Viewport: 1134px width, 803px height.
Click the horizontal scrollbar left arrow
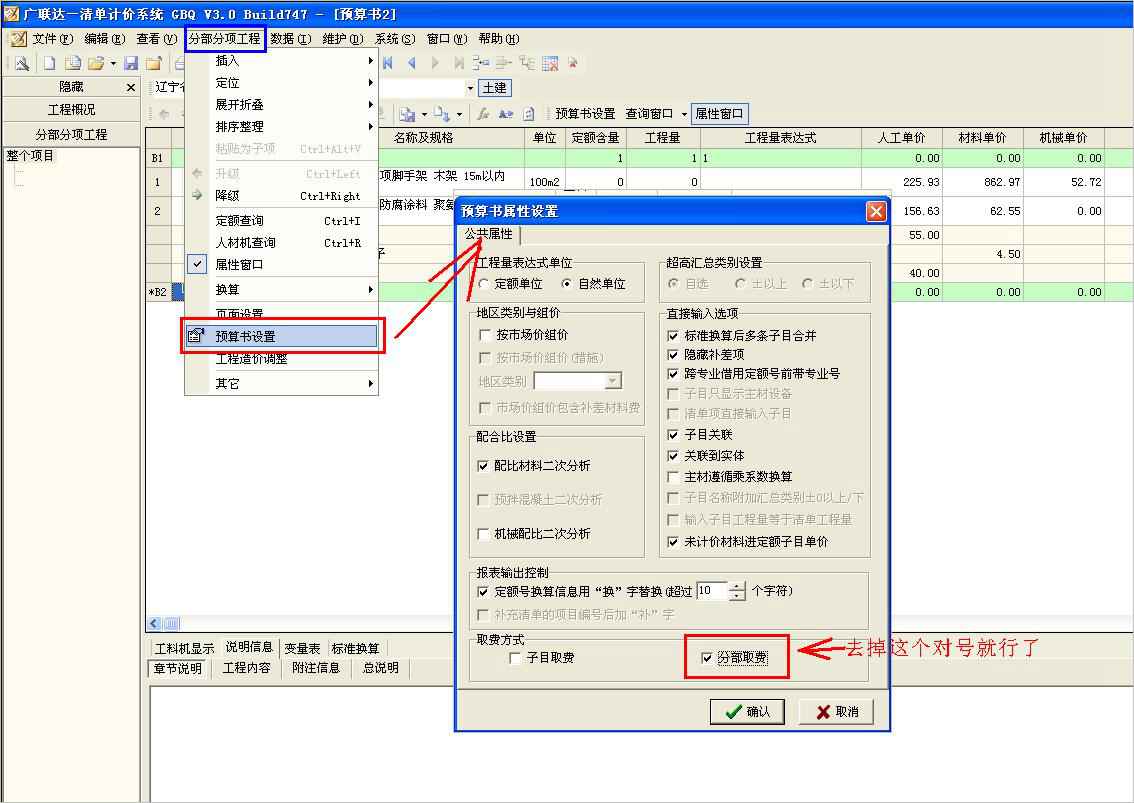coord(154,623)
